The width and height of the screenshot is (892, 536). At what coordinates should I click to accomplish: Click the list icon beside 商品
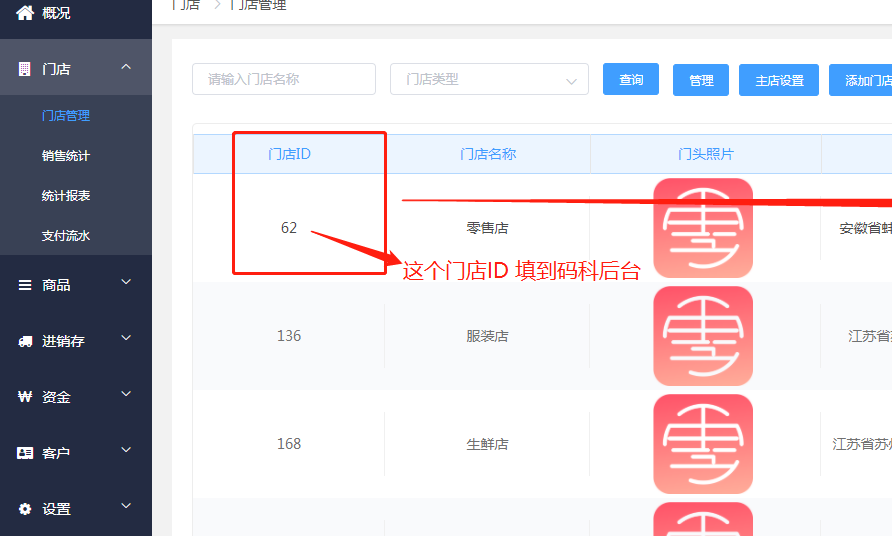[x=25, y=285]
